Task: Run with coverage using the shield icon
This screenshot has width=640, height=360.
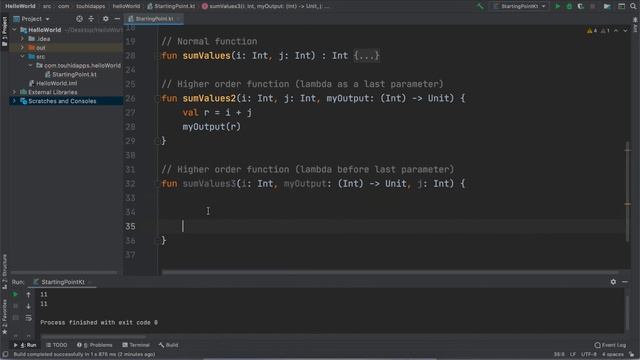Action: click(x=580, y=6)
